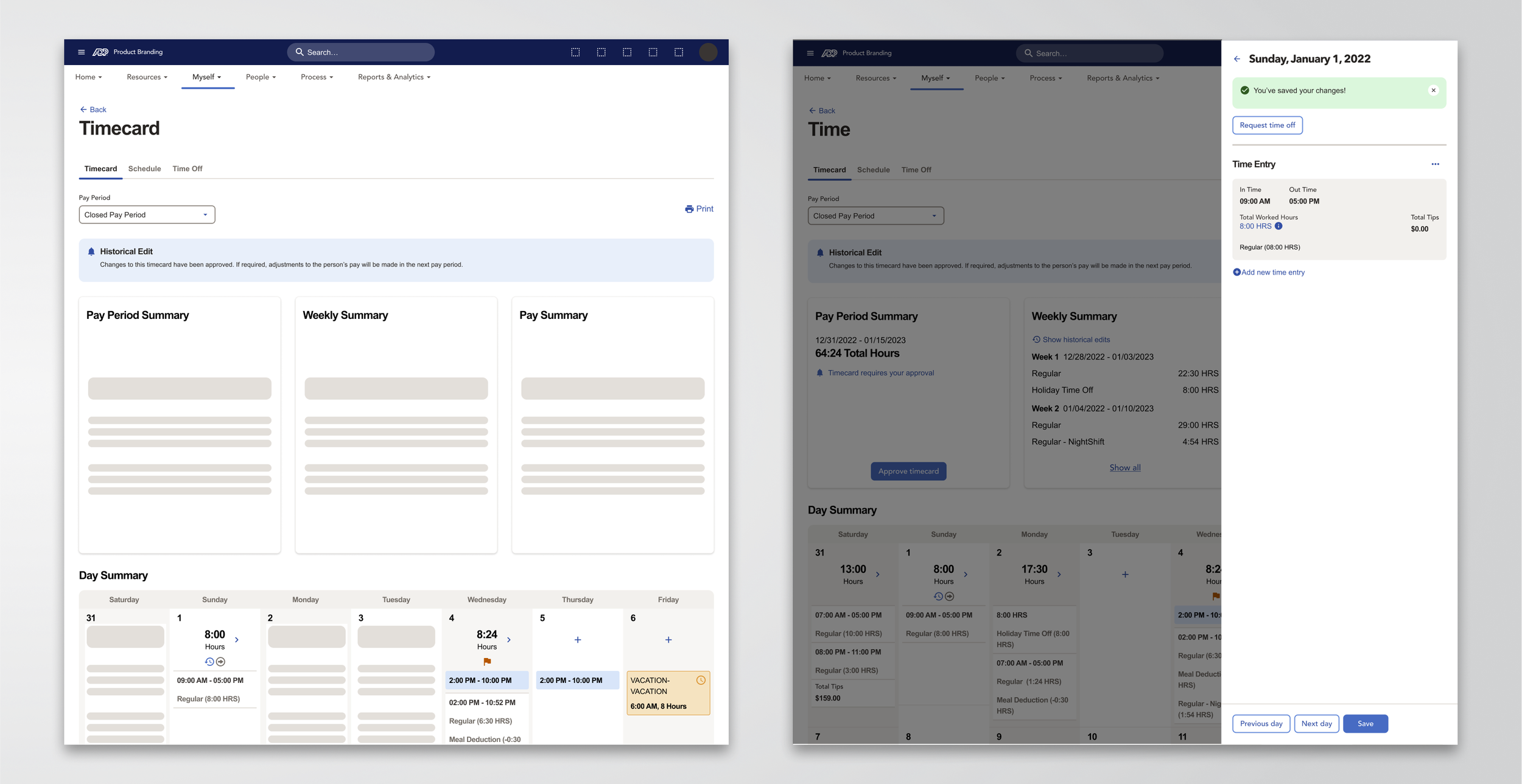Click the blue Save button
Image resolution: width=1522 pixels, height=784 pixels.
[1365, 724]
